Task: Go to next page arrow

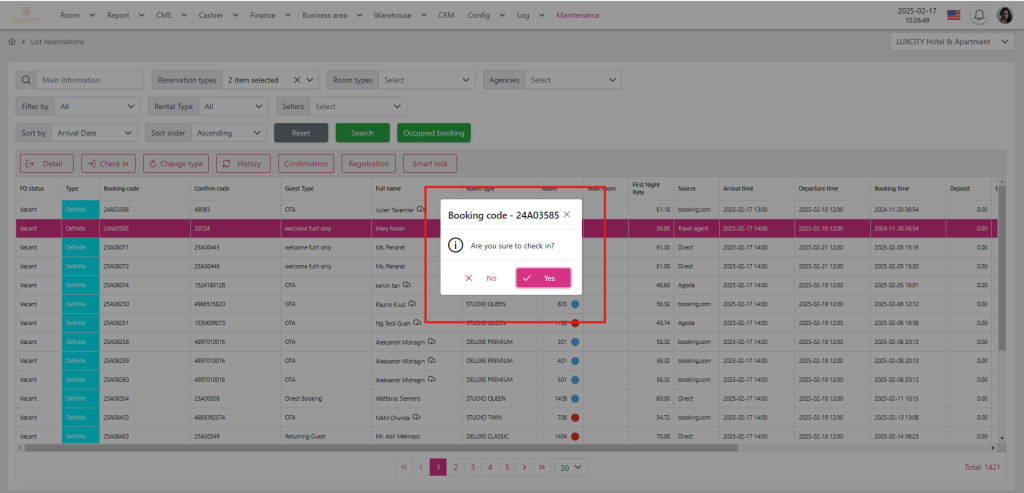Action: pyautogui.click(x=524, y=467)
